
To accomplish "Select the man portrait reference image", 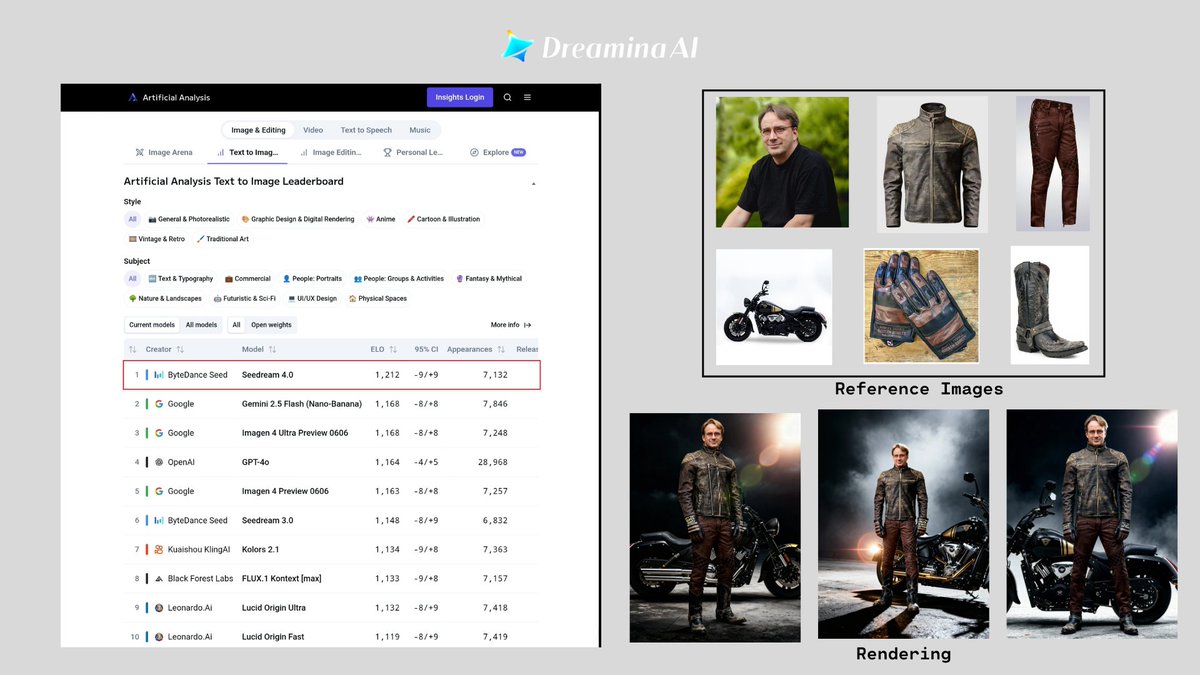I will coord(782,162).
